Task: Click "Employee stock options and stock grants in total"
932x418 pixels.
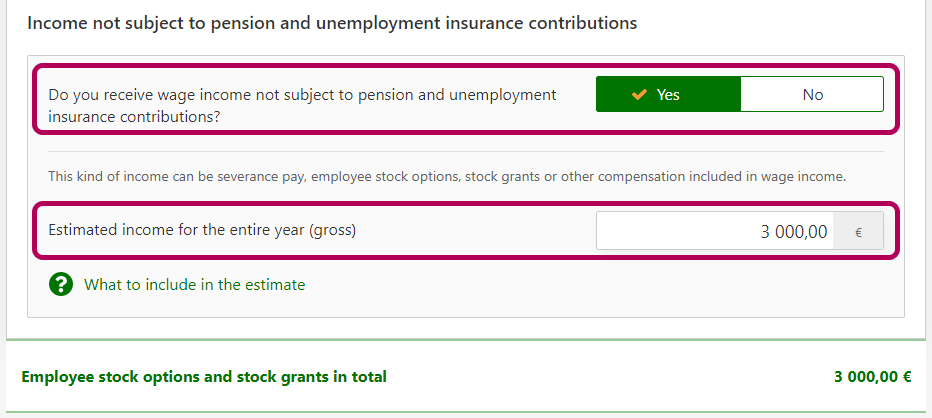Action: tap(204, 377)
